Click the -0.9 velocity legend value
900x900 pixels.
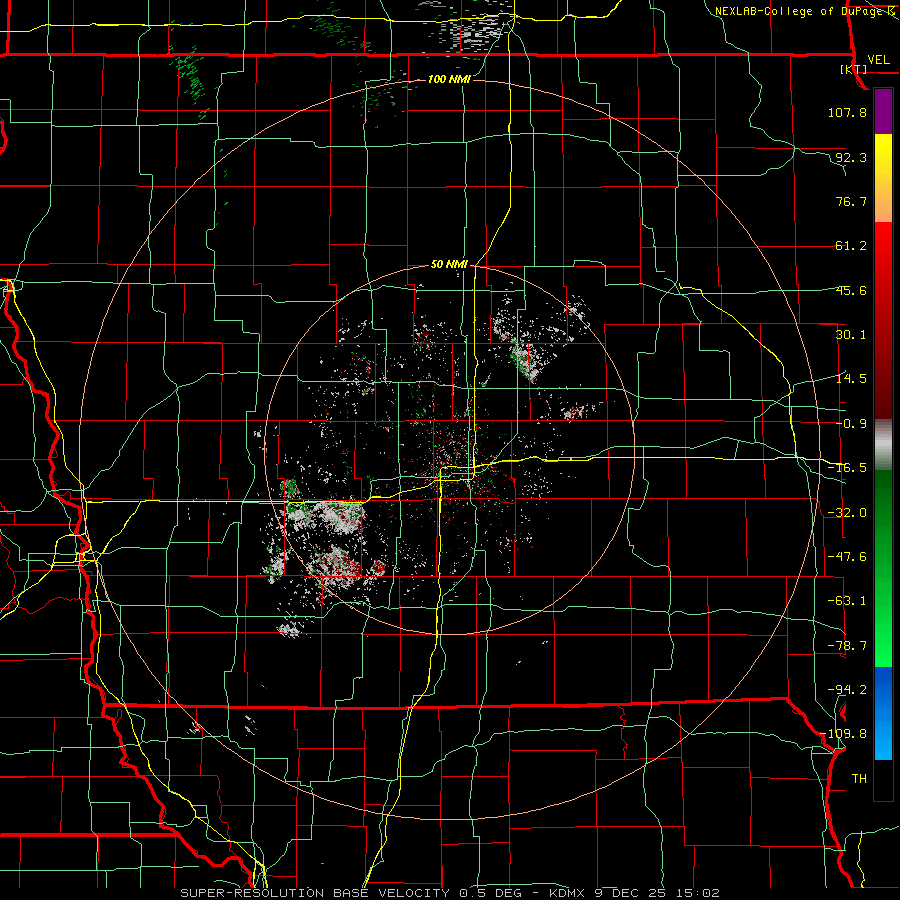pos(851,424)
